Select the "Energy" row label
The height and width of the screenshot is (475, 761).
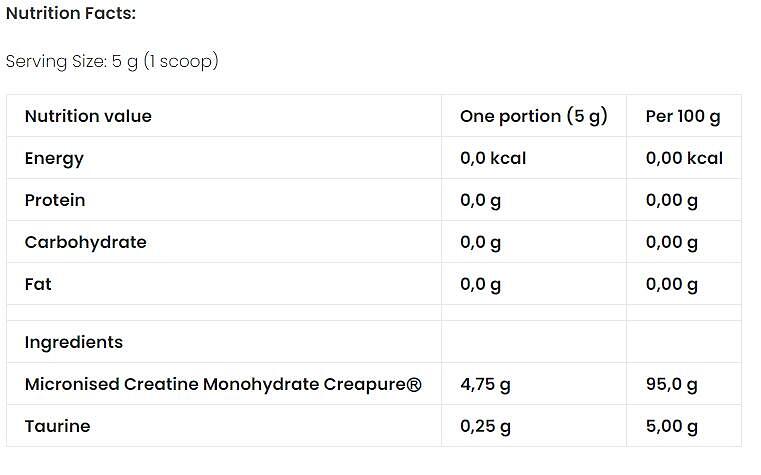pyautogui.click(x=54, y=158)
